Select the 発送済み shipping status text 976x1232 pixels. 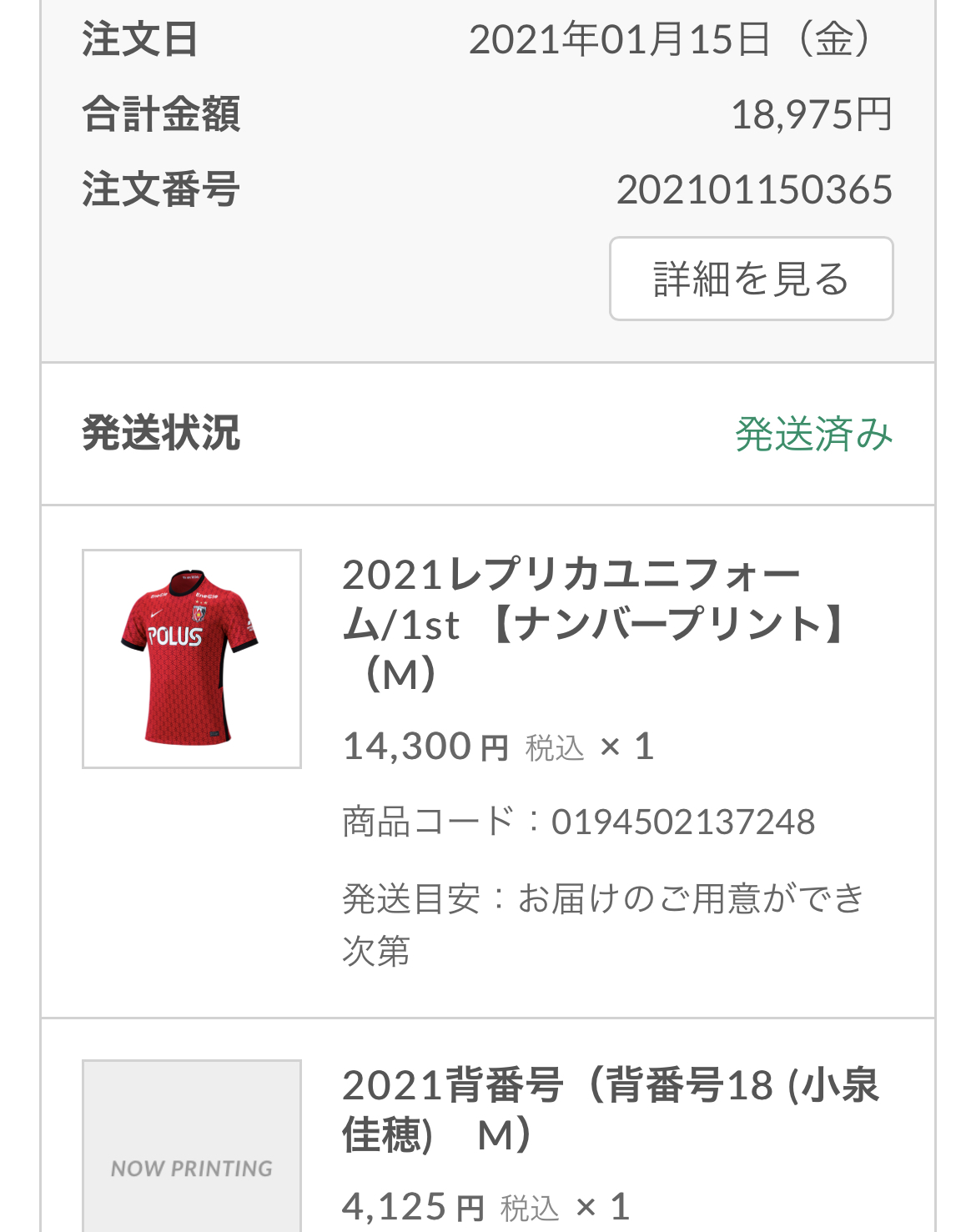(813, 434)
